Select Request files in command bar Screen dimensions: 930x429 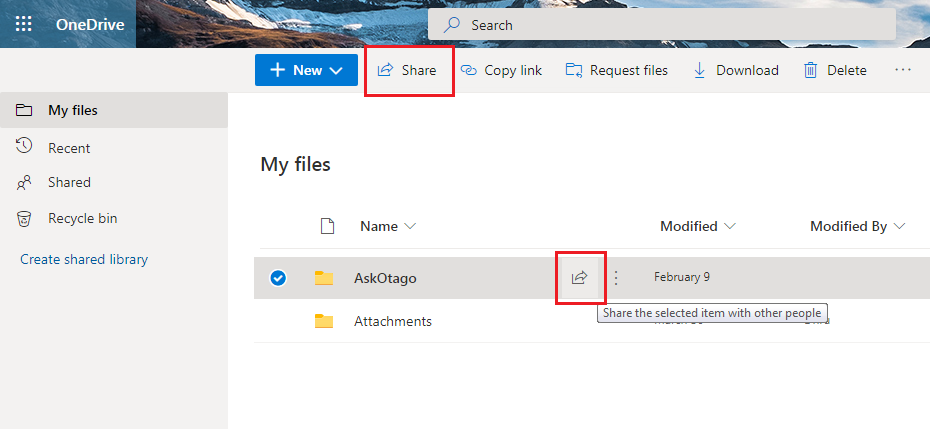pos(617,70)
